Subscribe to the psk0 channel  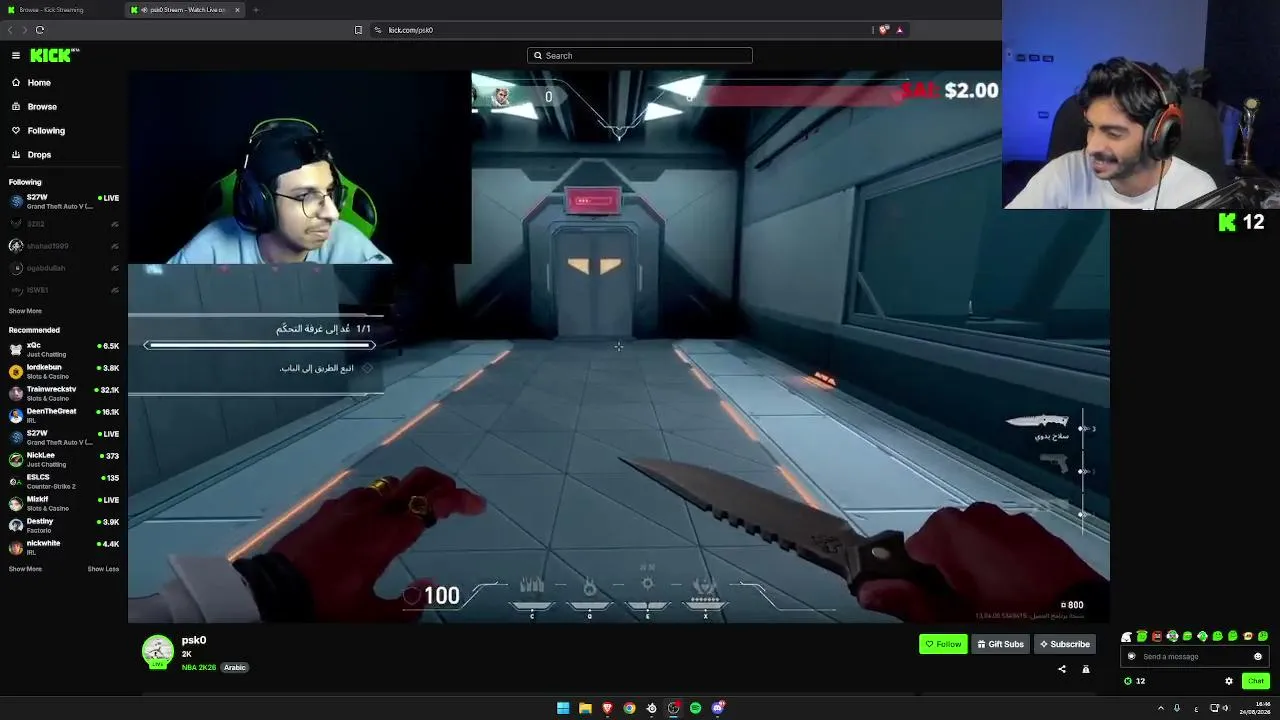pos(1064,644)
